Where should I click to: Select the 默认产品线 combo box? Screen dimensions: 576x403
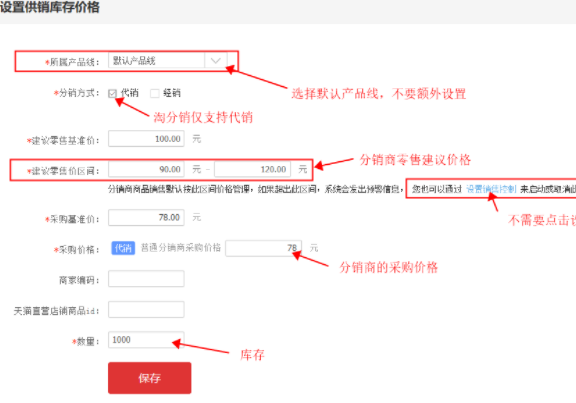(168, 61)
